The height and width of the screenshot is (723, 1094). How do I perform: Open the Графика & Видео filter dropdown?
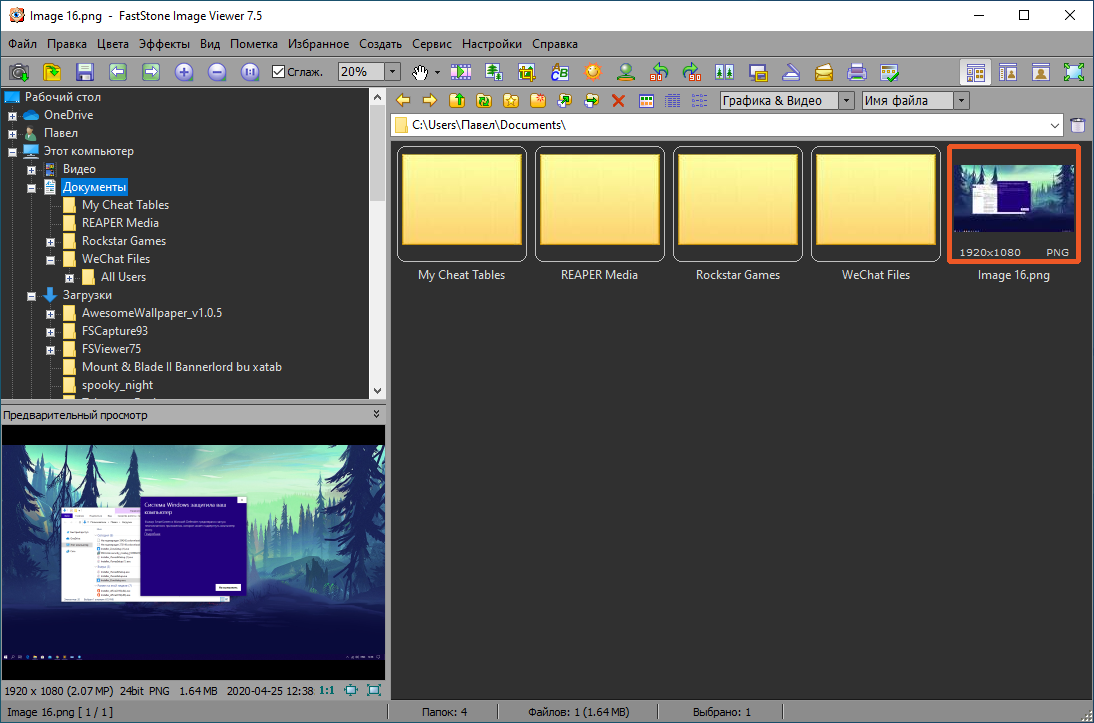[x=846, y=101]
